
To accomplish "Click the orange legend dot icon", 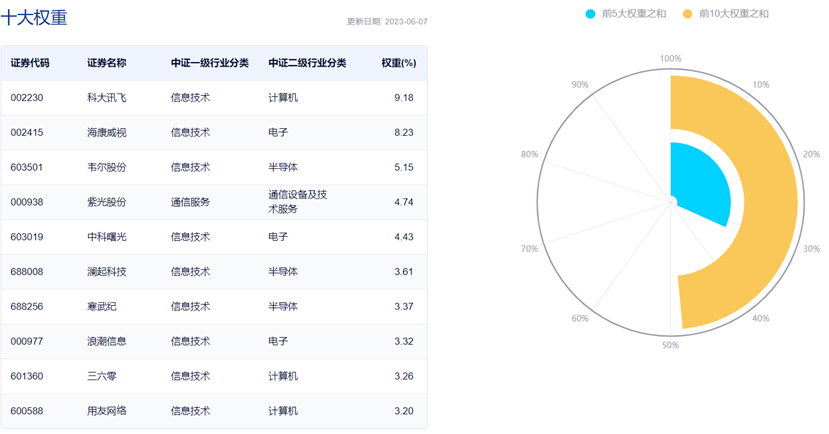I will [687, 14].
